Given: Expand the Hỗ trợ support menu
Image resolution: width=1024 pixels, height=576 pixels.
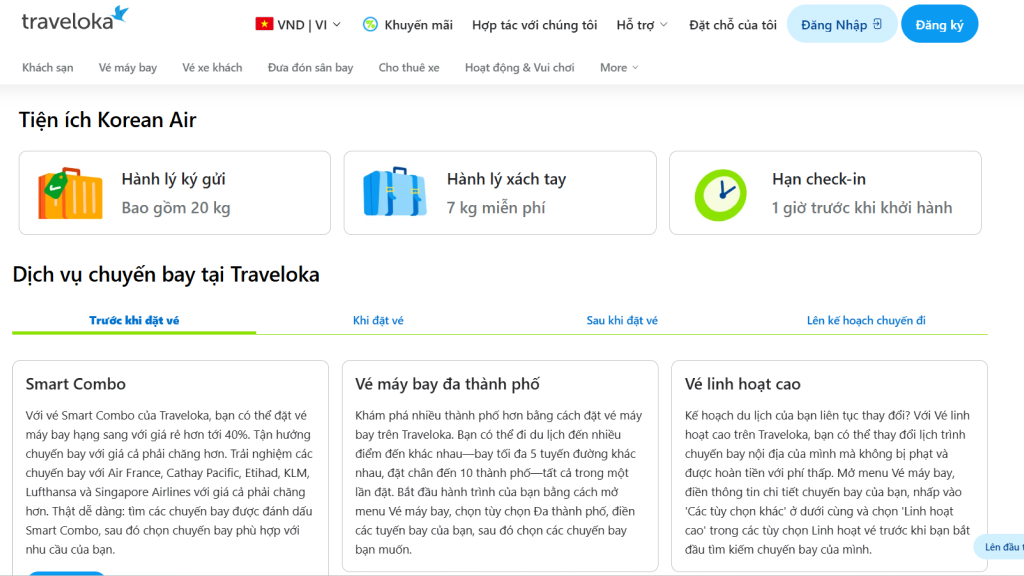Looking at the screenshot, I should coord(642,25).
